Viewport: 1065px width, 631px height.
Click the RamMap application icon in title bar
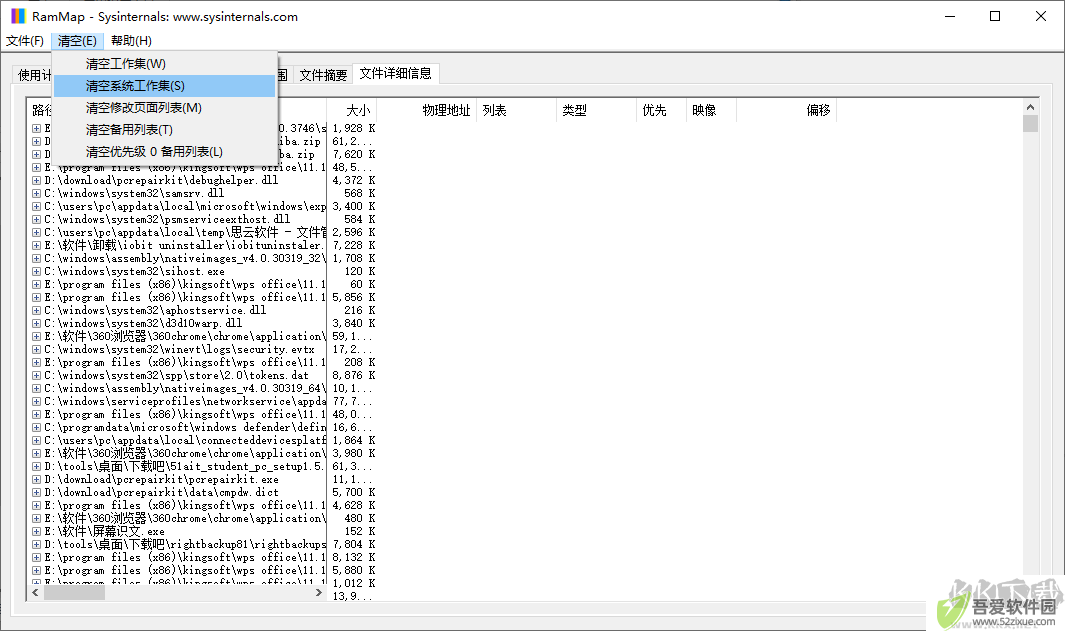(18, 16)
